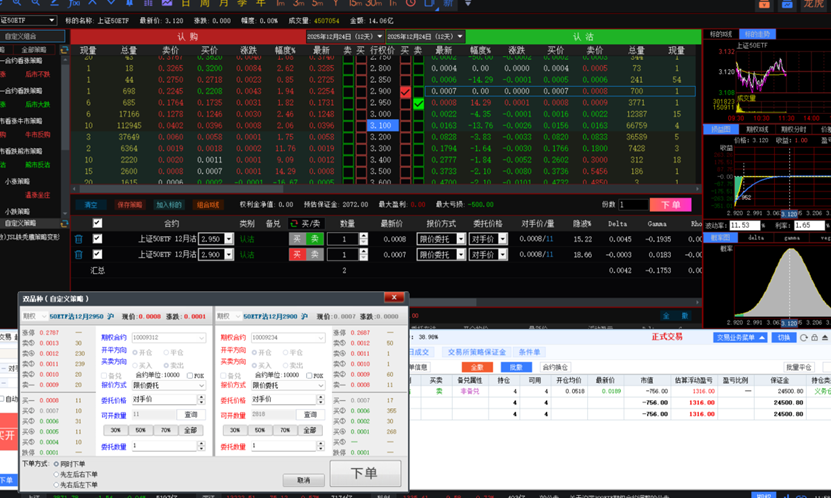Click the 买/卖 swap direction icon
The width and height of the screenshot is (831, 498).
click(x=294, y=224)
